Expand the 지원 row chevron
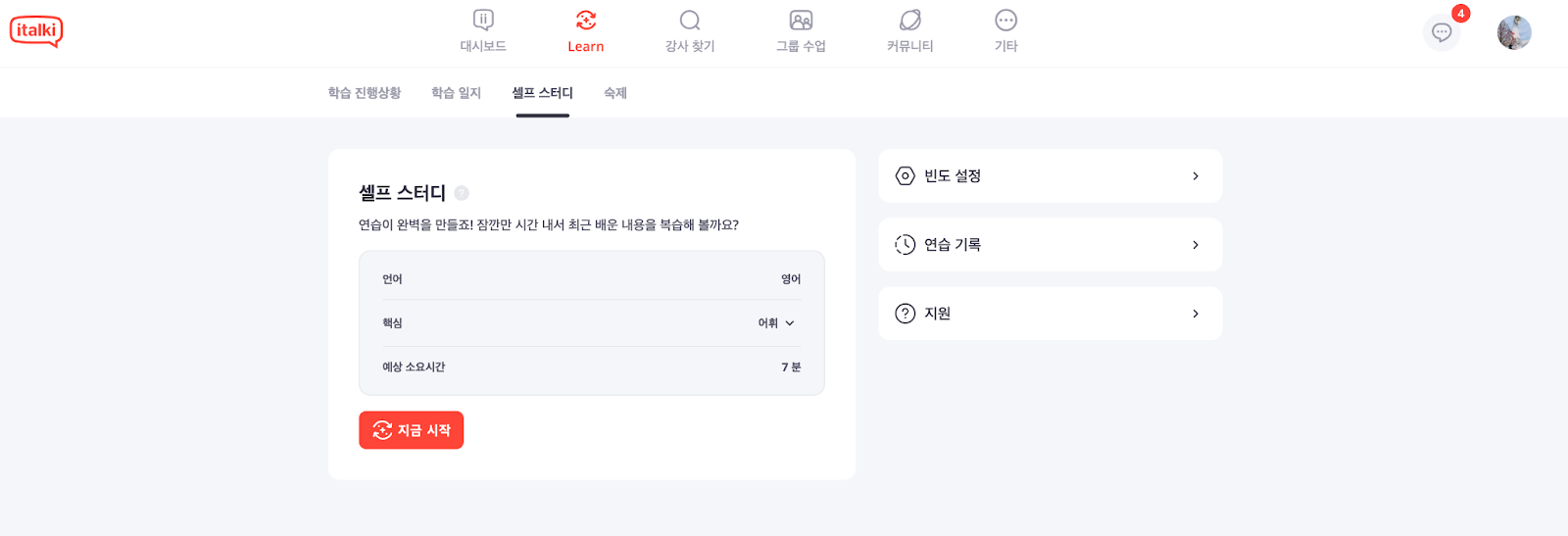 1196,314
